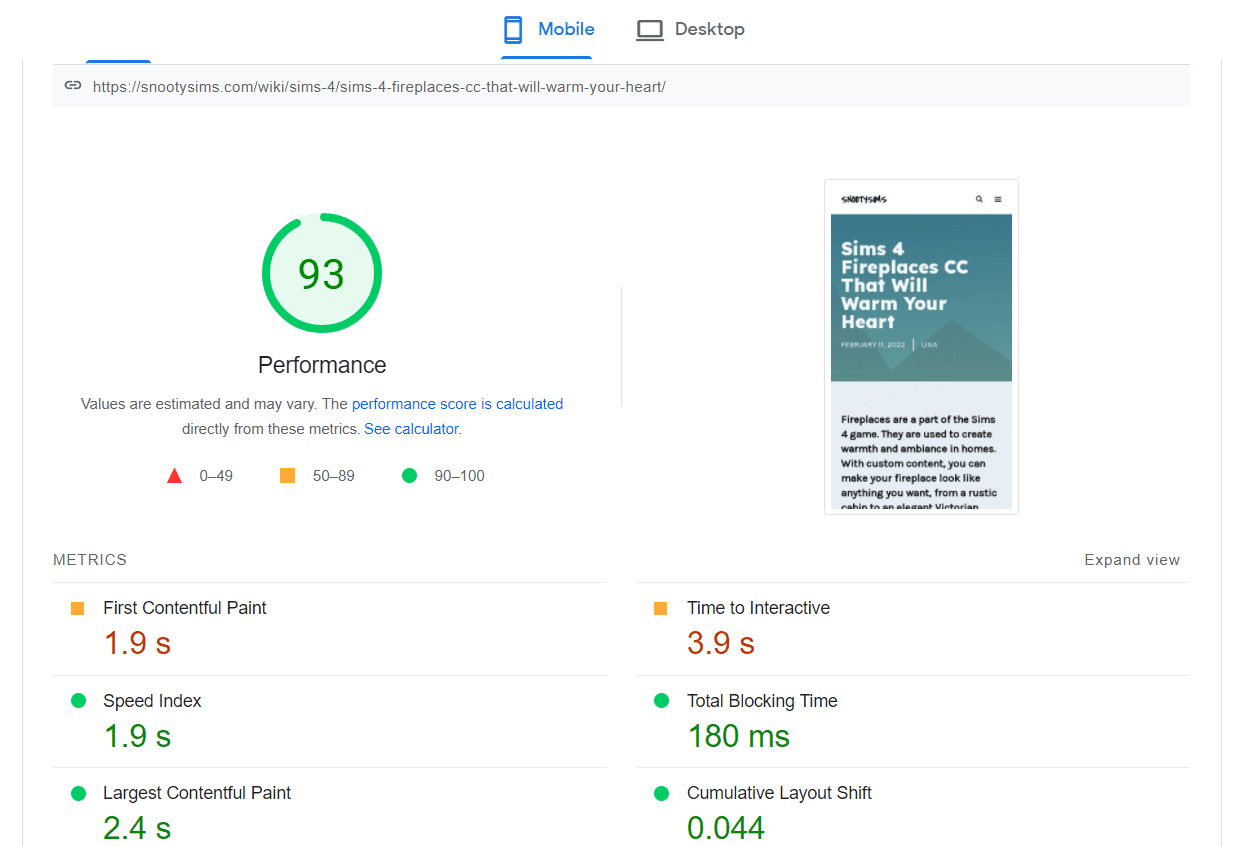Click Expand view above the metrics
The image size is (1250, 847).
1132,559
